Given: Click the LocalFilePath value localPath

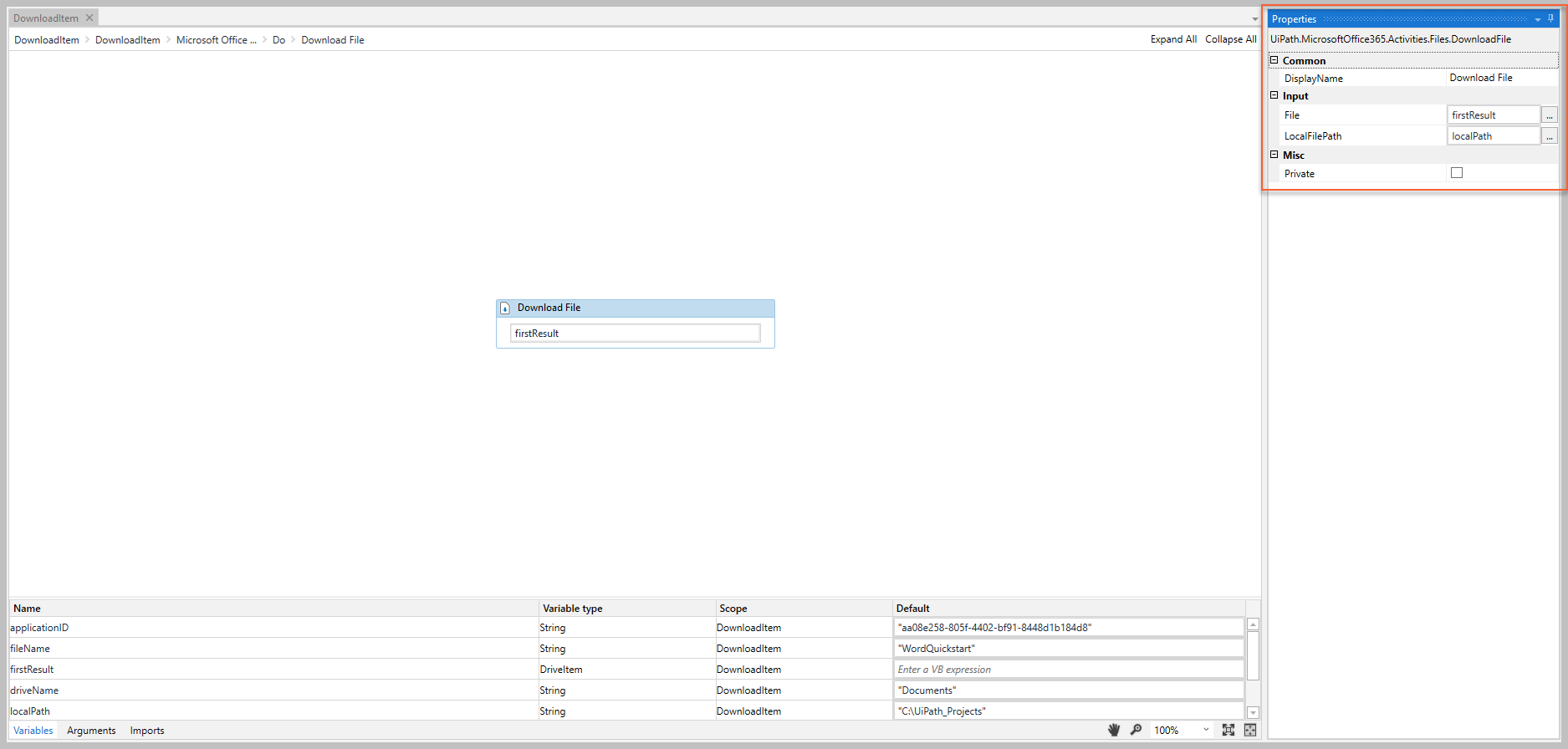Looking at the screenshot, I should 1494,136.
